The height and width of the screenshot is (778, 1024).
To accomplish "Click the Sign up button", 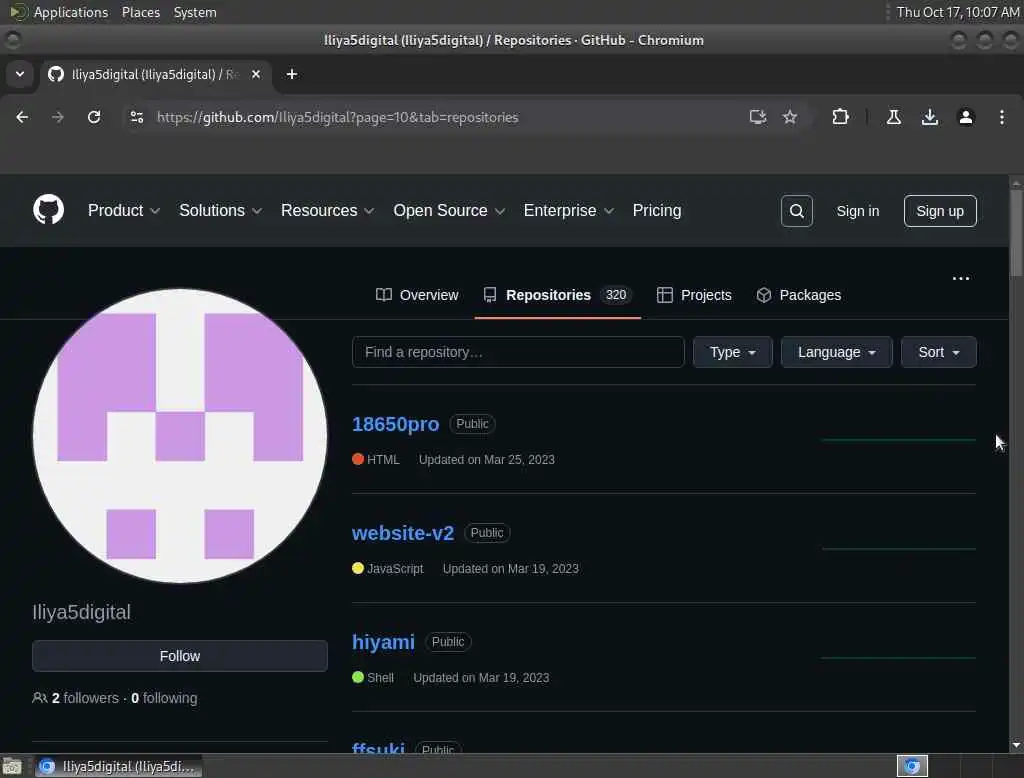I will pyautogui.click(x=940, y=211).
